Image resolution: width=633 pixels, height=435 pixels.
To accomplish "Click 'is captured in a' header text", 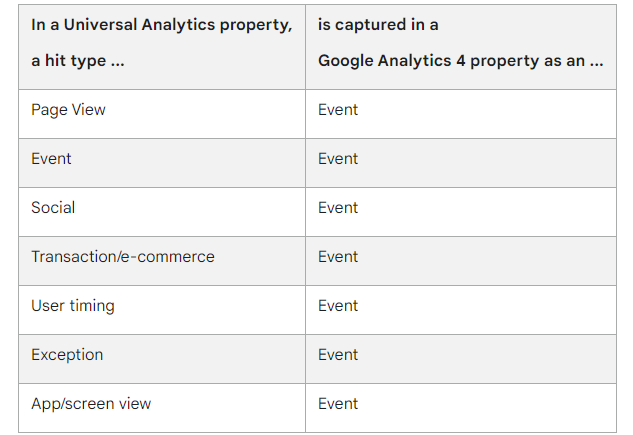I will 378,25.
